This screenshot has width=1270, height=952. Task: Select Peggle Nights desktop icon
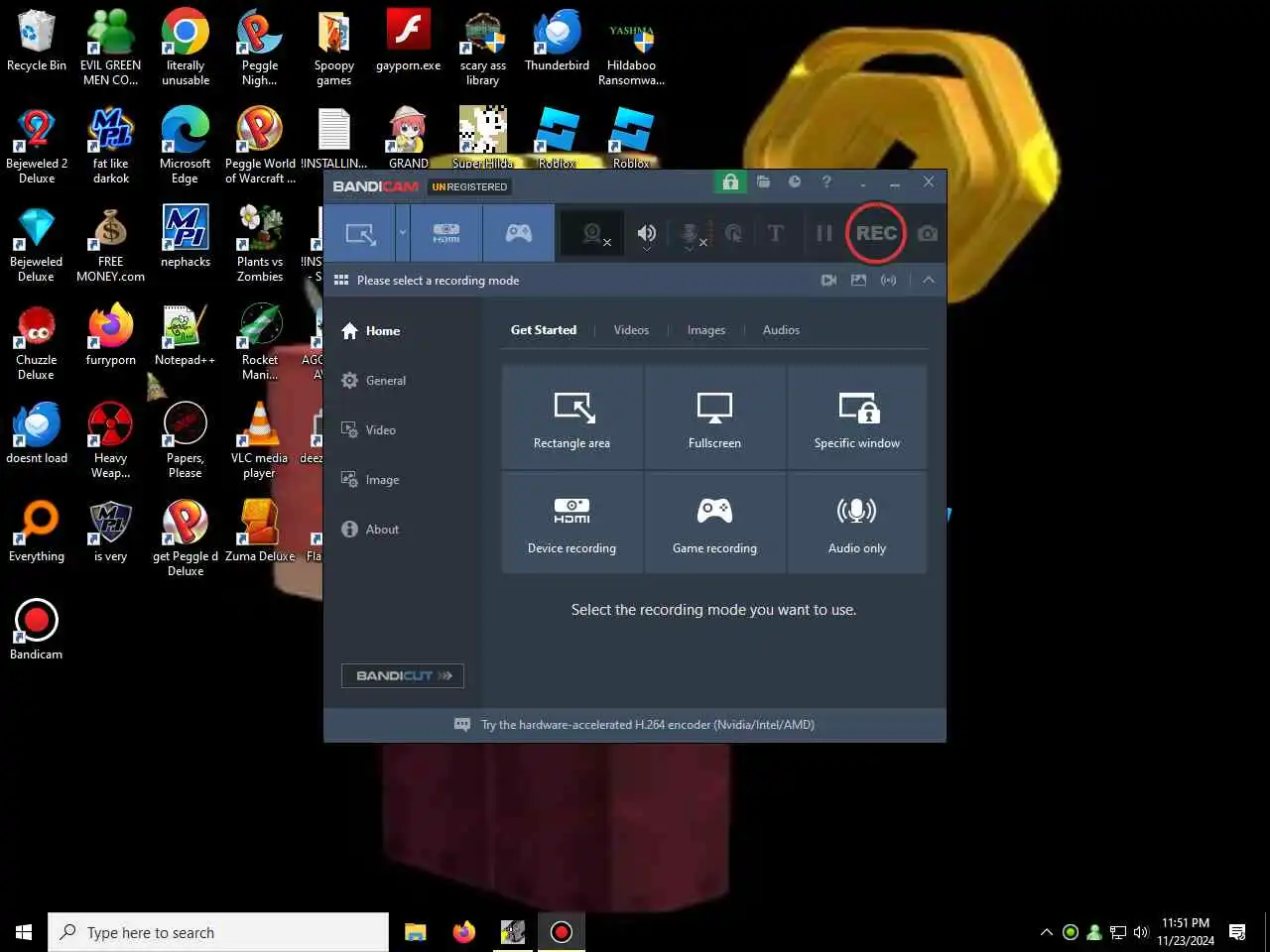(x=259, y=48)
